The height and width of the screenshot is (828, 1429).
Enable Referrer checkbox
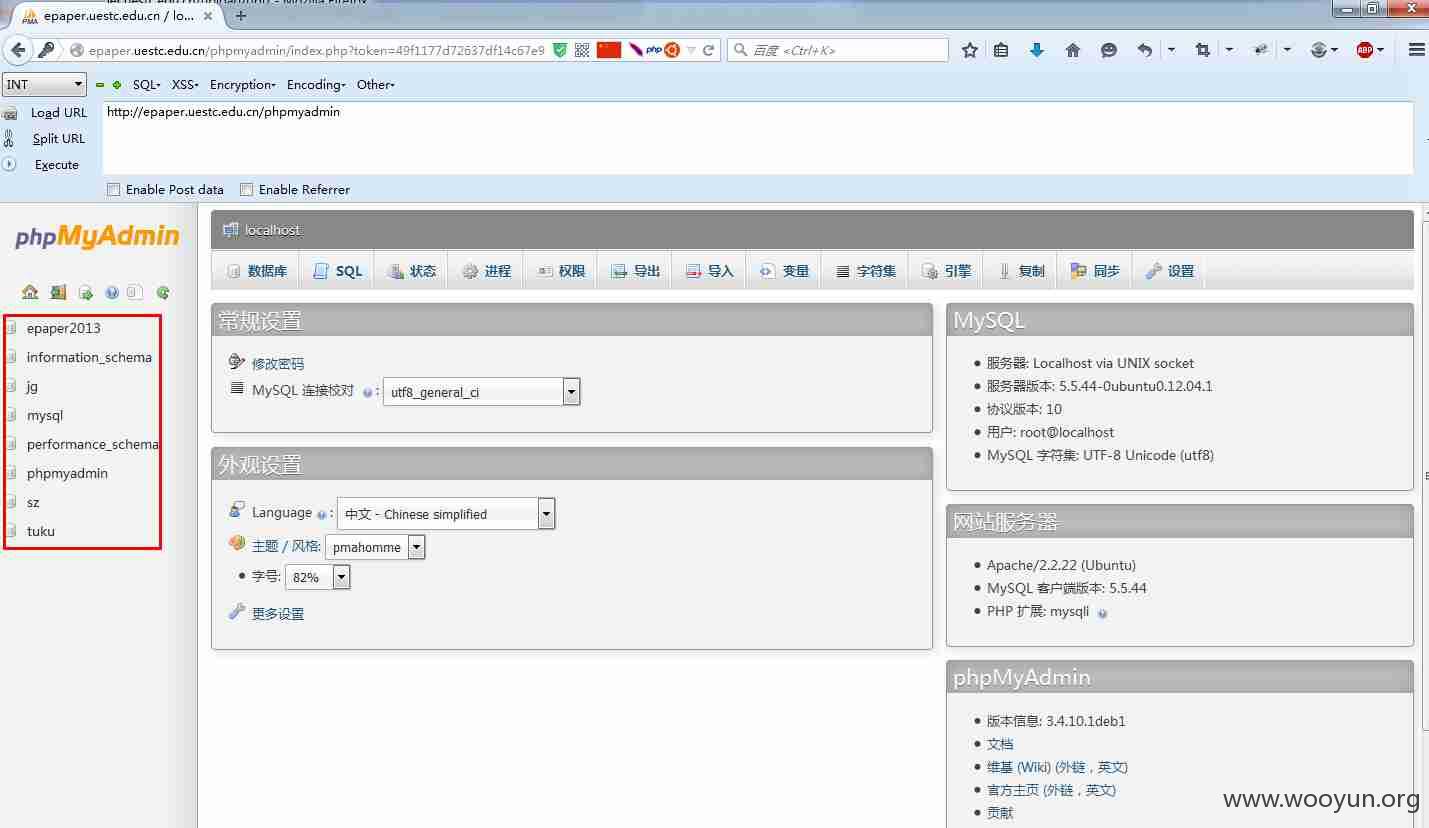tap(246, 190)
